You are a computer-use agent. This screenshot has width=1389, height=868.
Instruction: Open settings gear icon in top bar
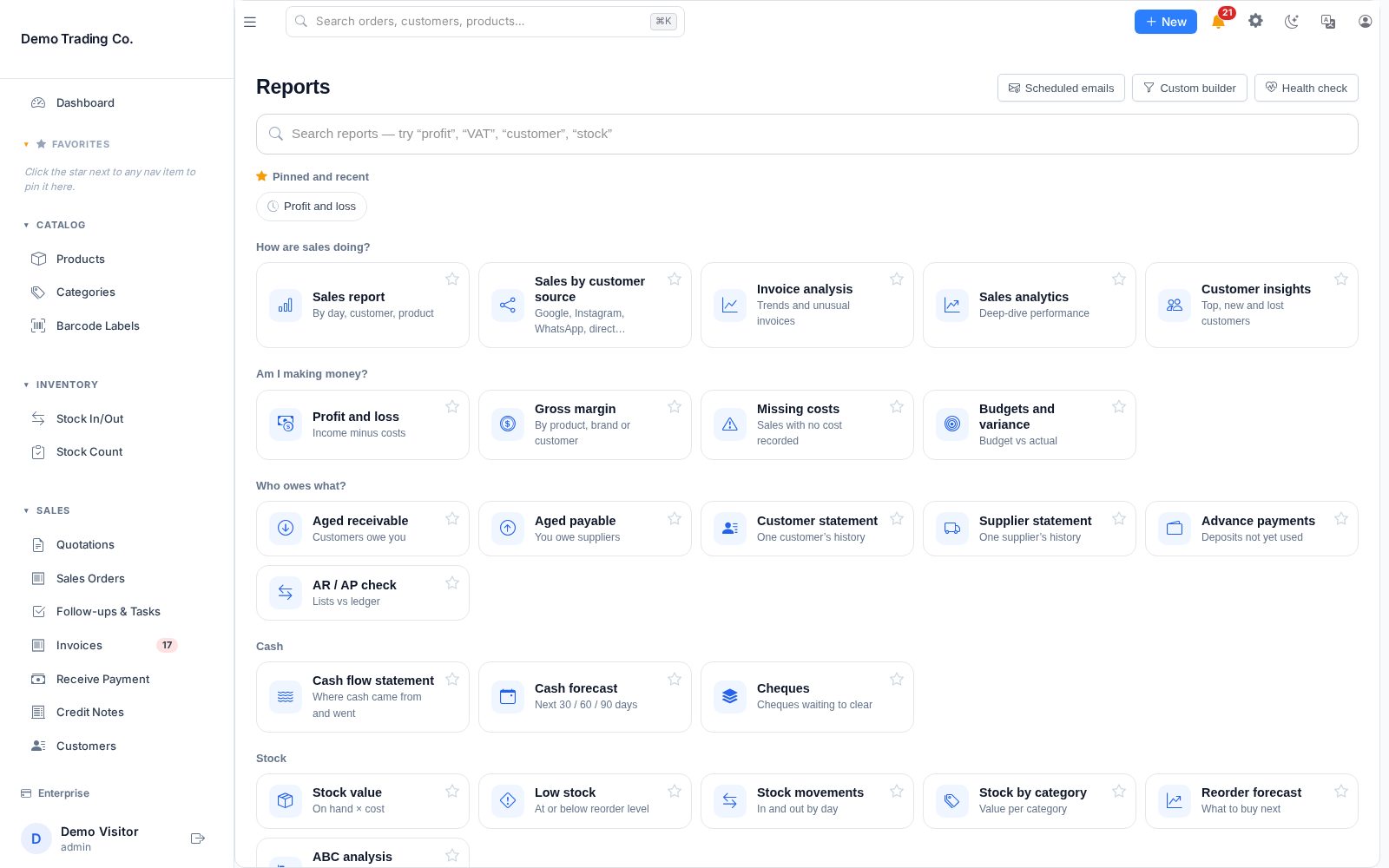pyautogui.click(x=1255, y=21)
